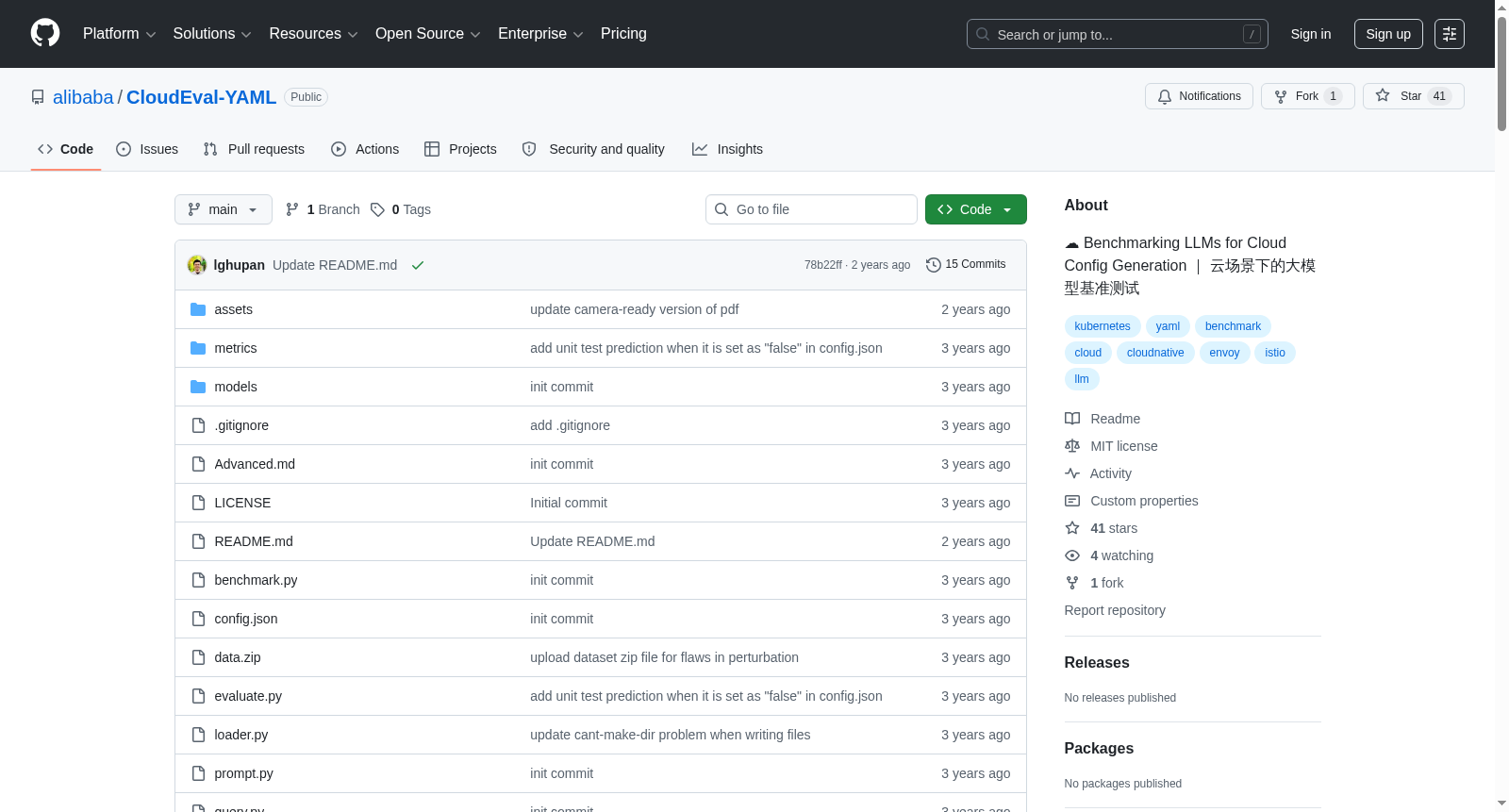Jump to the Readme link in About
The image size is (1509, 812).
pos(1103,419)
